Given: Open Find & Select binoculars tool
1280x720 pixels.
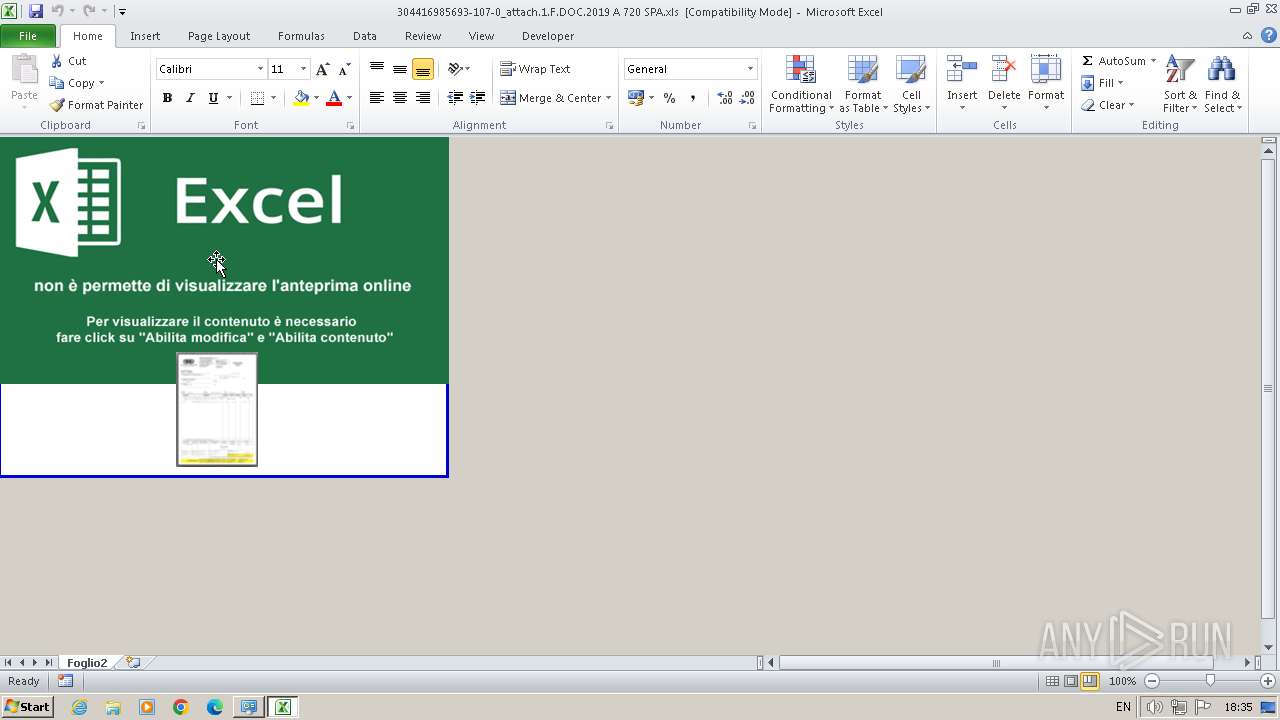Looking at the screenshot, I should coord(1222,84).
